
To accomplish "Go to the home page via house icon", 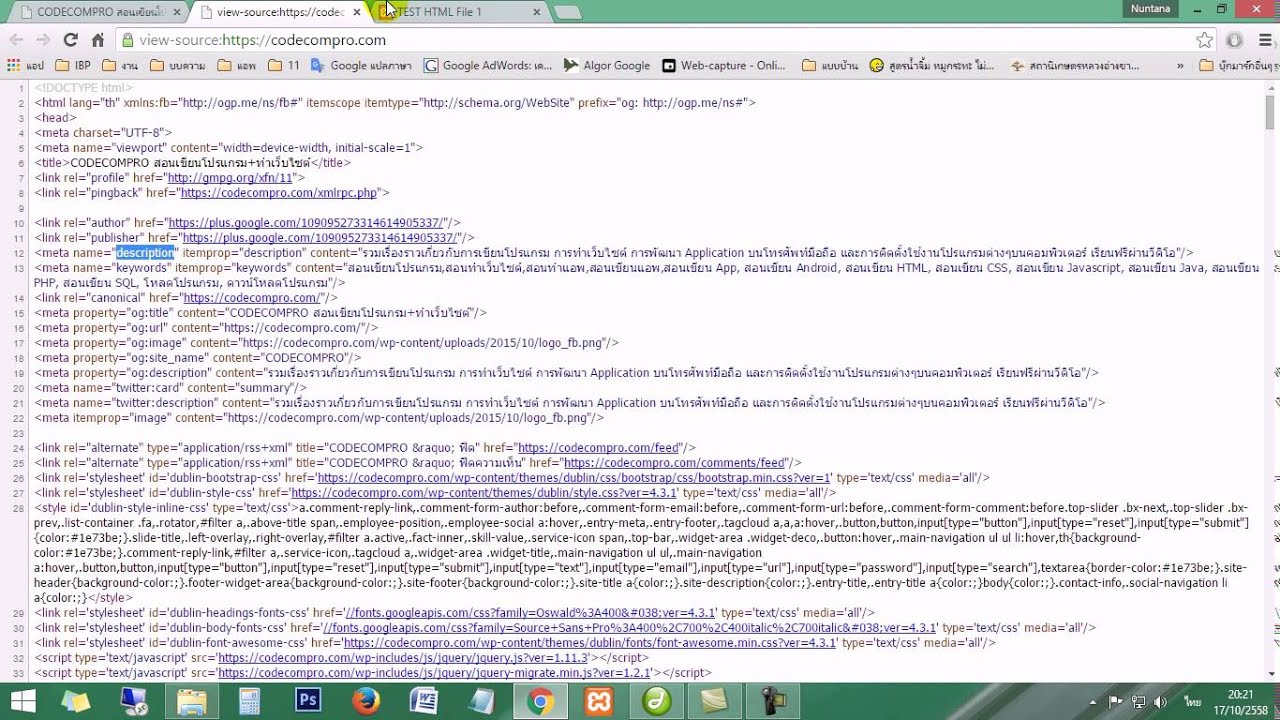I will point(97,40).
